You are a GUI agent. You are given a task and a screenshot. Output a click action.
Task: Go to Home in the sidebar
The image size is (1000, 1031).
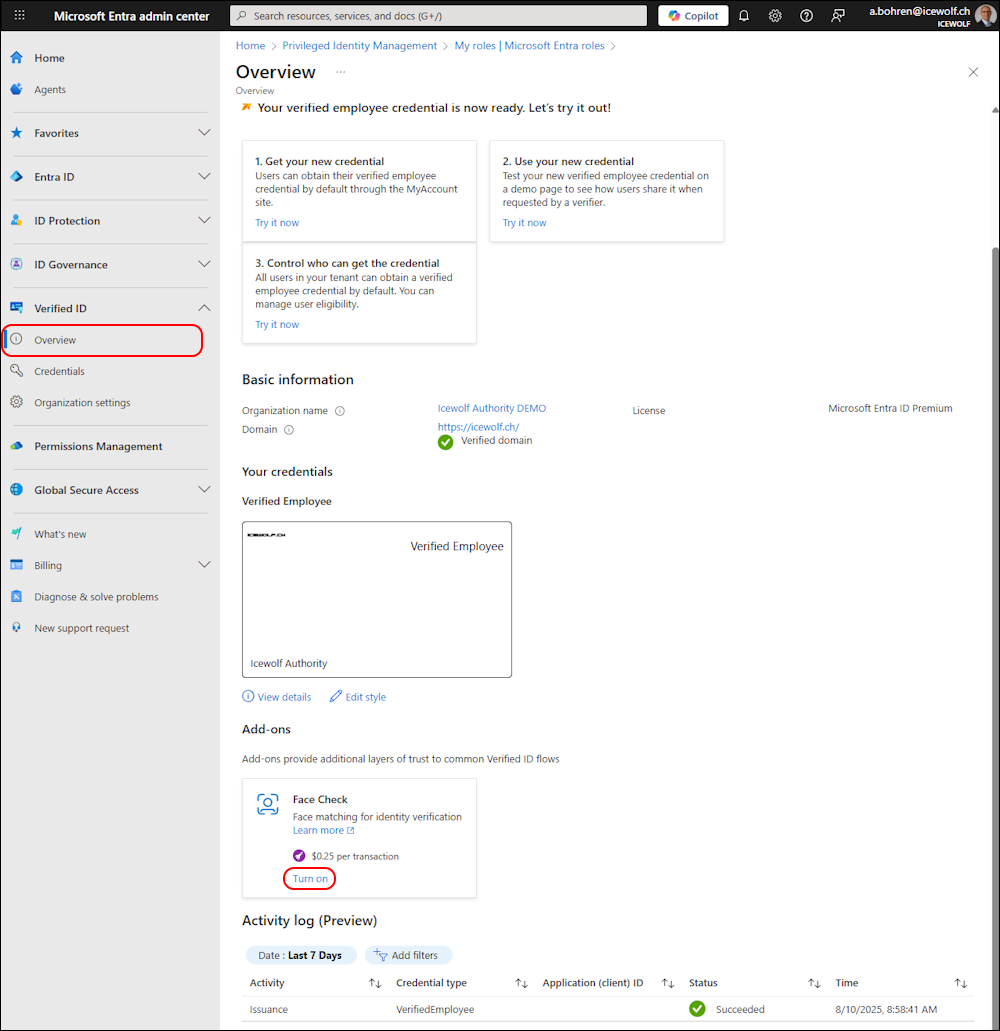[49, 58]
